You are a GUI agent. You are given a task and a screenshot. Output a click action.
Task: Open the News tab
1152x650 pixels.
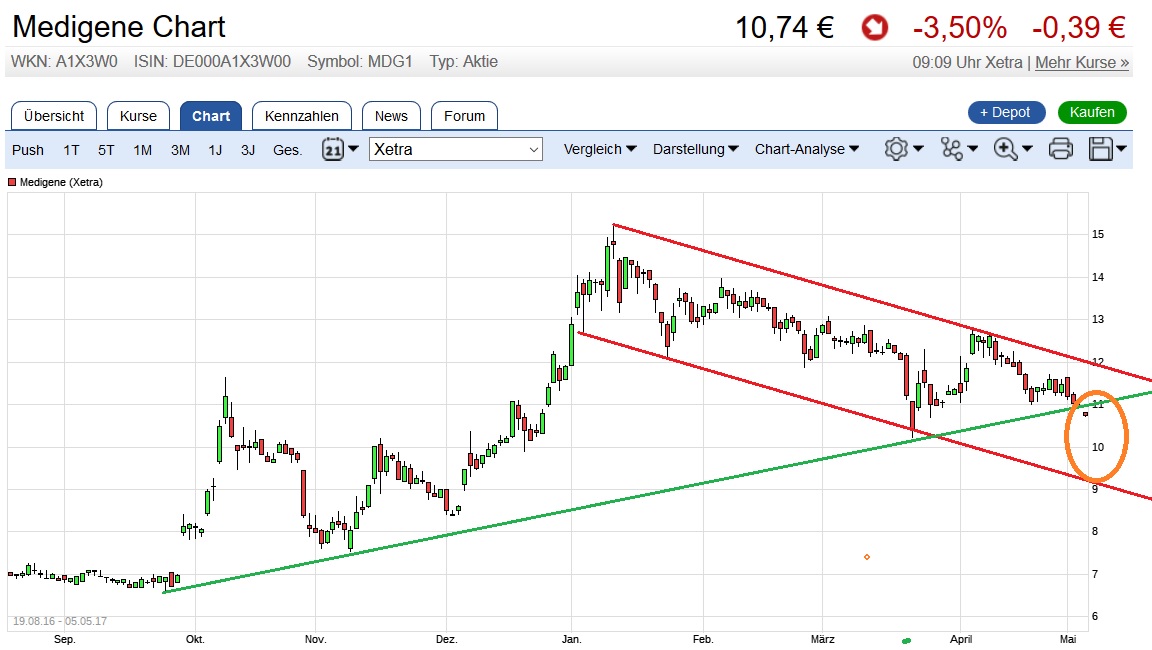click(391, 116)
